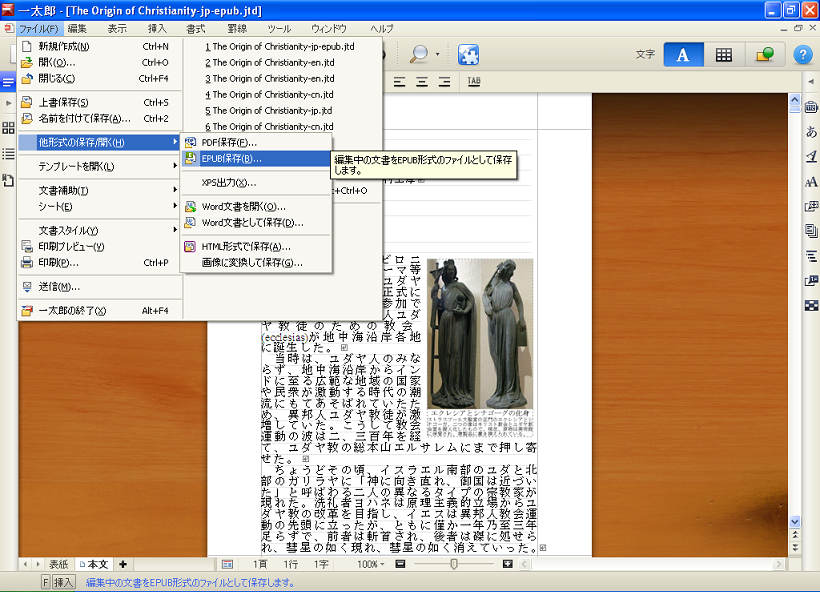Viewport: 820px width, 592px height.
Task: Toggle the blue A text mode button
Action: (x=683, y=55)
